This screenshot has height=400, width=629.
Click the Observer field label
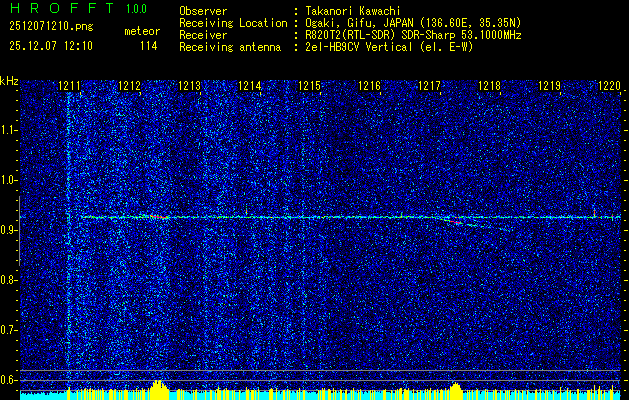click(203, 11)
